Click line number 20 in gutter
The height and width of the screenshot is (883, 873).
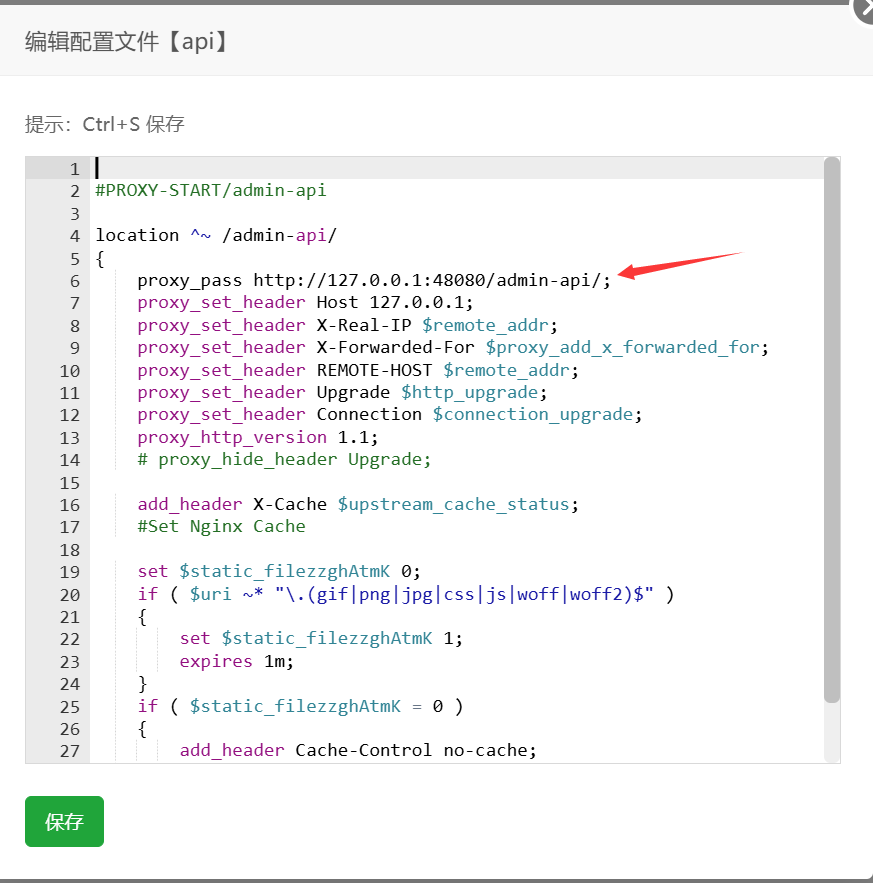click(70, 595)
